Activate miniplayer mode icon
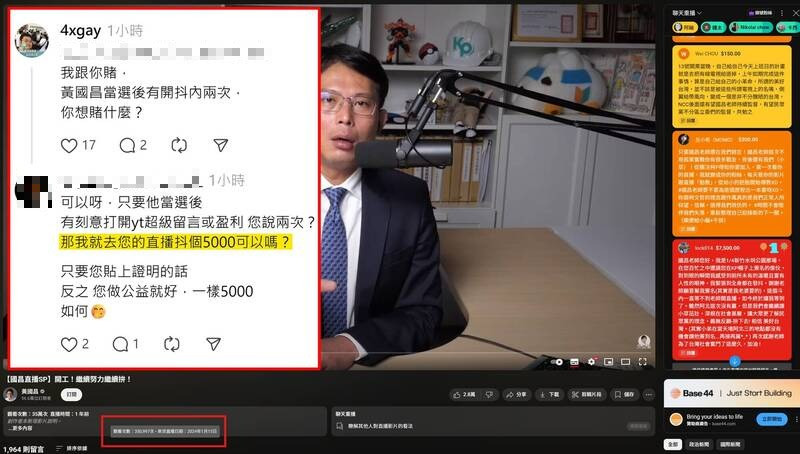Image resolution: width=800 pixels, height=454 pixels. 608,362
